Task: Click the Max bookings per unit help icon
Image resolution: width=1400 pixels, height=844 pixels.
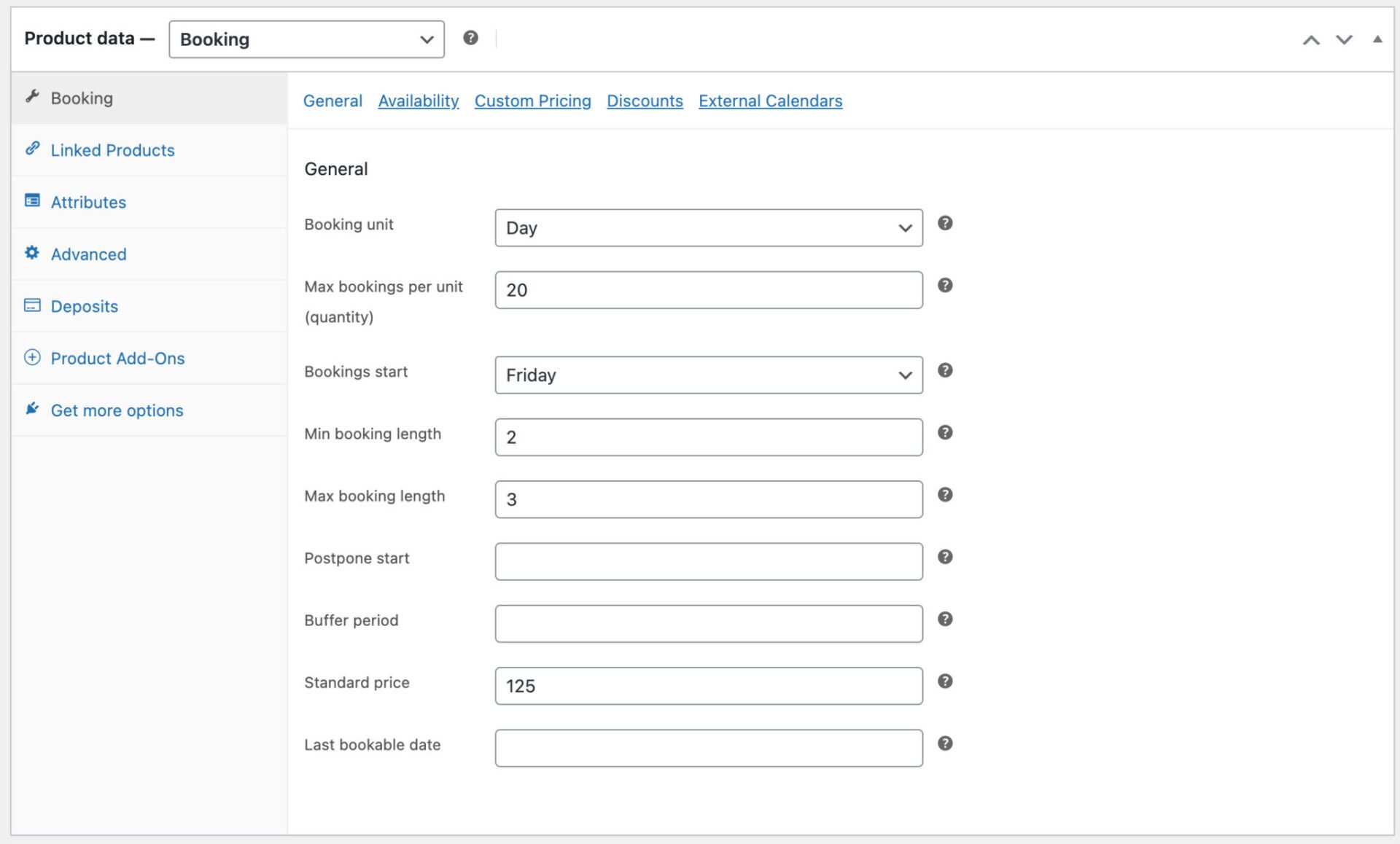Action: pos(945,285)
